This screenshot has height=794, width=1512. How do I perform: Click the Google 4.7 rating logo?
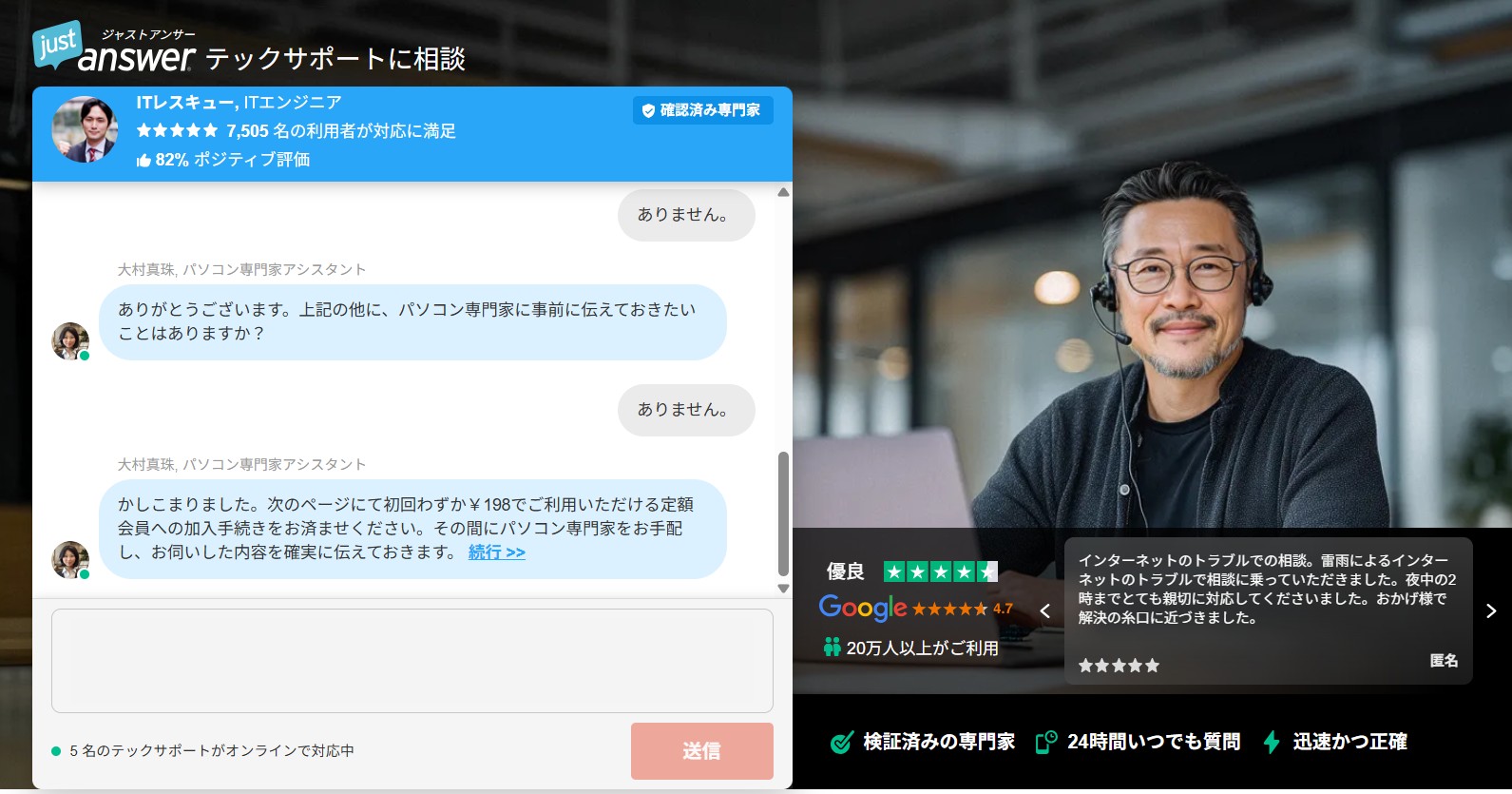[863, 608]
